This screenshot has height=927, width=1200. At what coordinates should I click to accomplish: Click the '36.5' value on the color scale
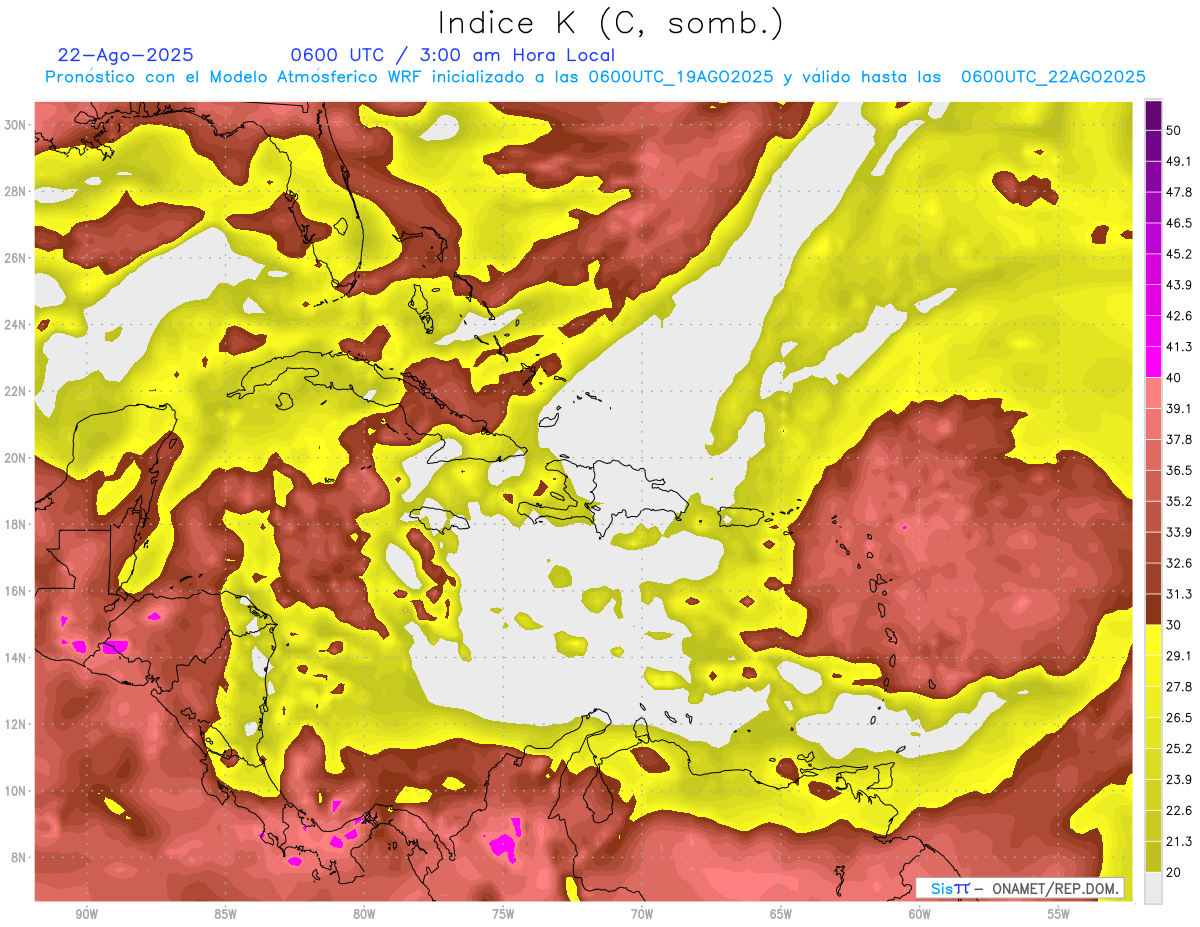coord(1179,471)
